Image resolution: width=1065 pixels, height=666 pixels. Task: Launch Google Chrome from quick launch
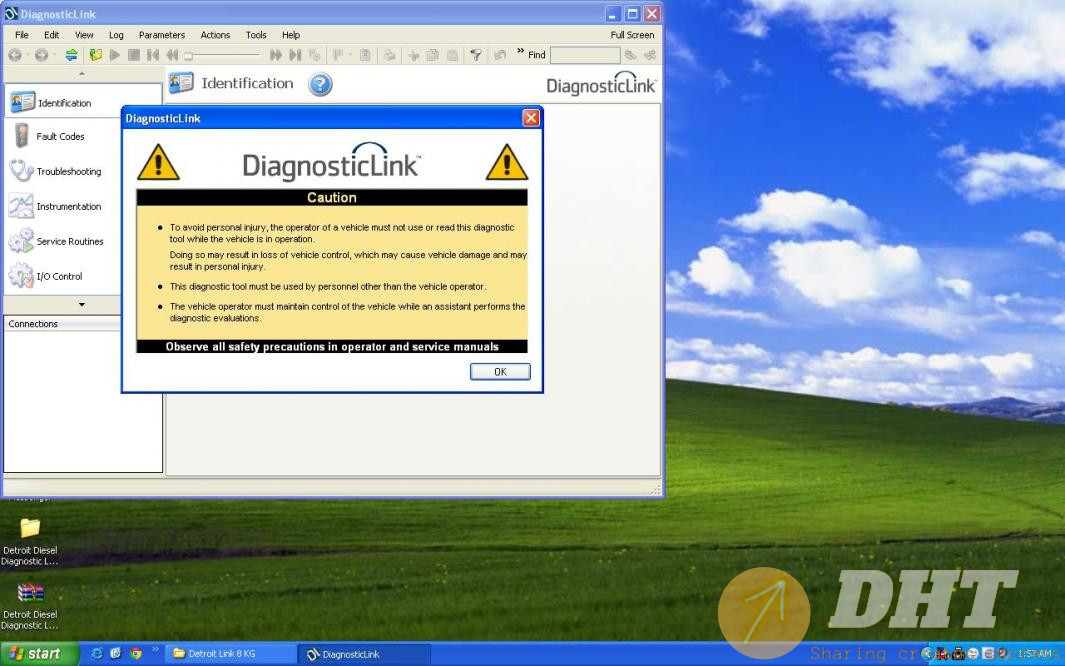[x=135, y=654]
